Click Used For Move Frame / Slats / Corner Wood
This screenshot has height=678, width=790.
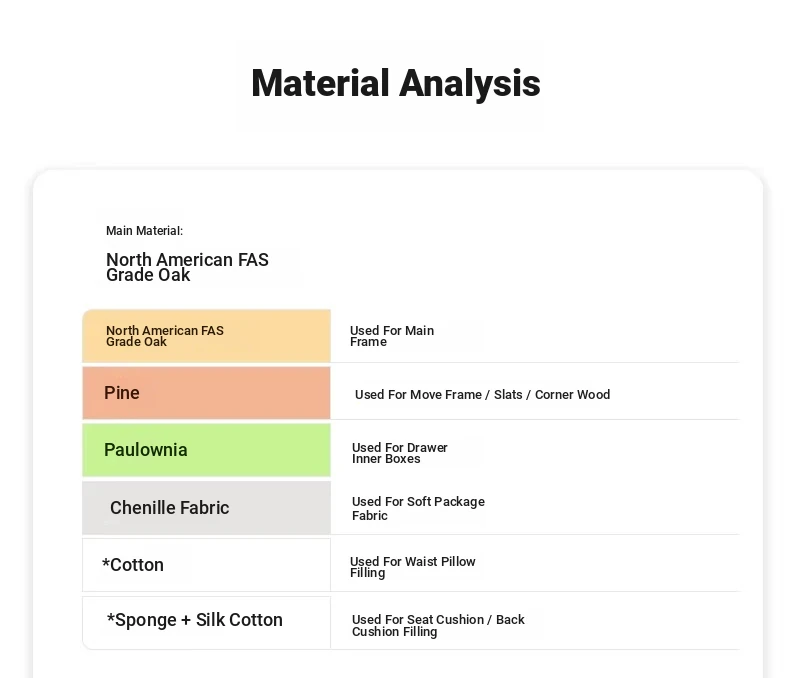[482, 394]
